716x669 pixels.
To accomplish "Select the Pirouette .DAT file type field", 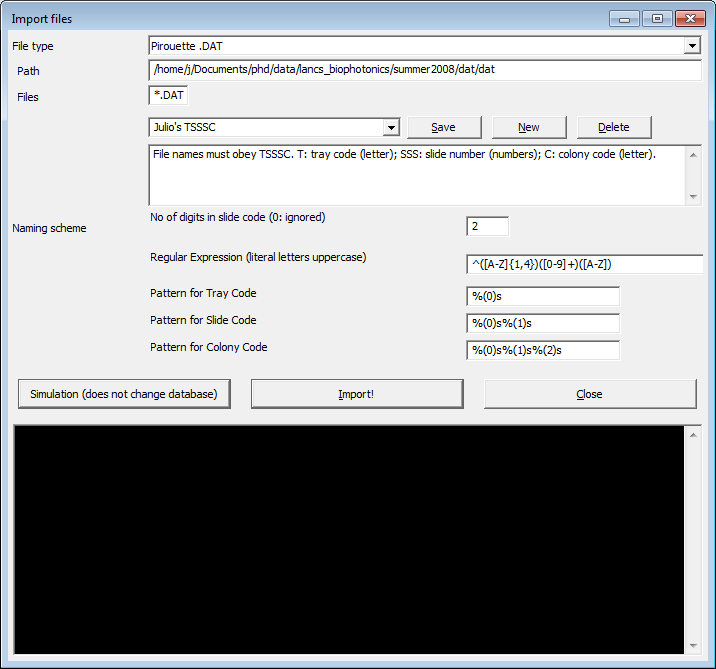I will tap(425, 46).
